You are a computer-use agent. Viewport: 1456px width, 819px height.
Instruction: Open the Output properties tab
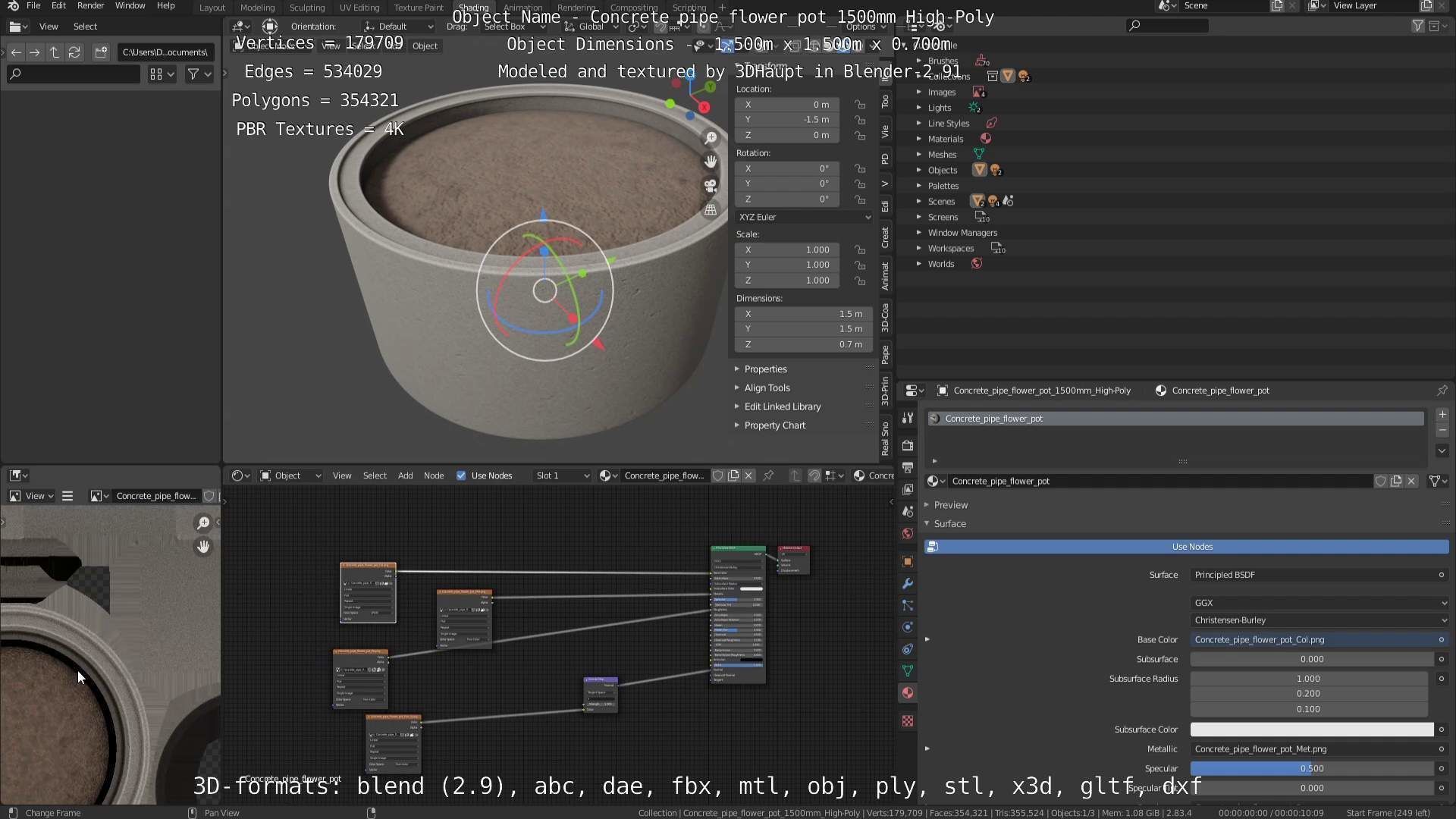[908, 468]
